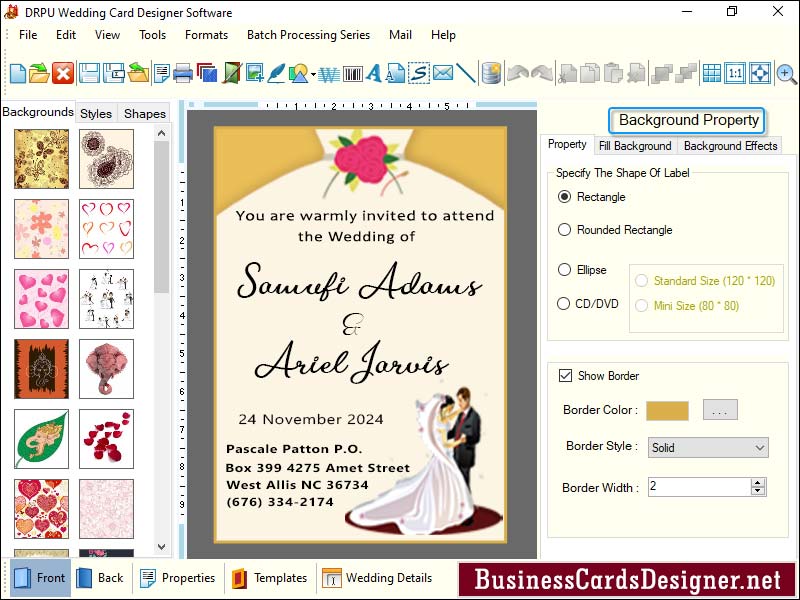Screen dimensions: 800x600
Task: Enable the Show Border checkbox
Action: pyautogui.click(x=567, y=376)
